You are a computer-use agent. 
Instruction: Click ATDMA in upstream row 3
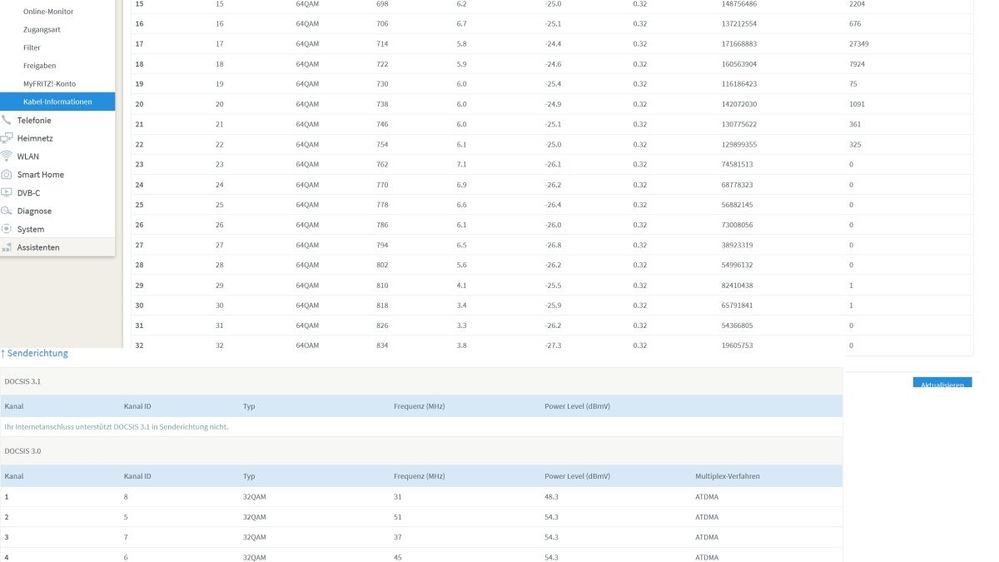click(707, 537)
